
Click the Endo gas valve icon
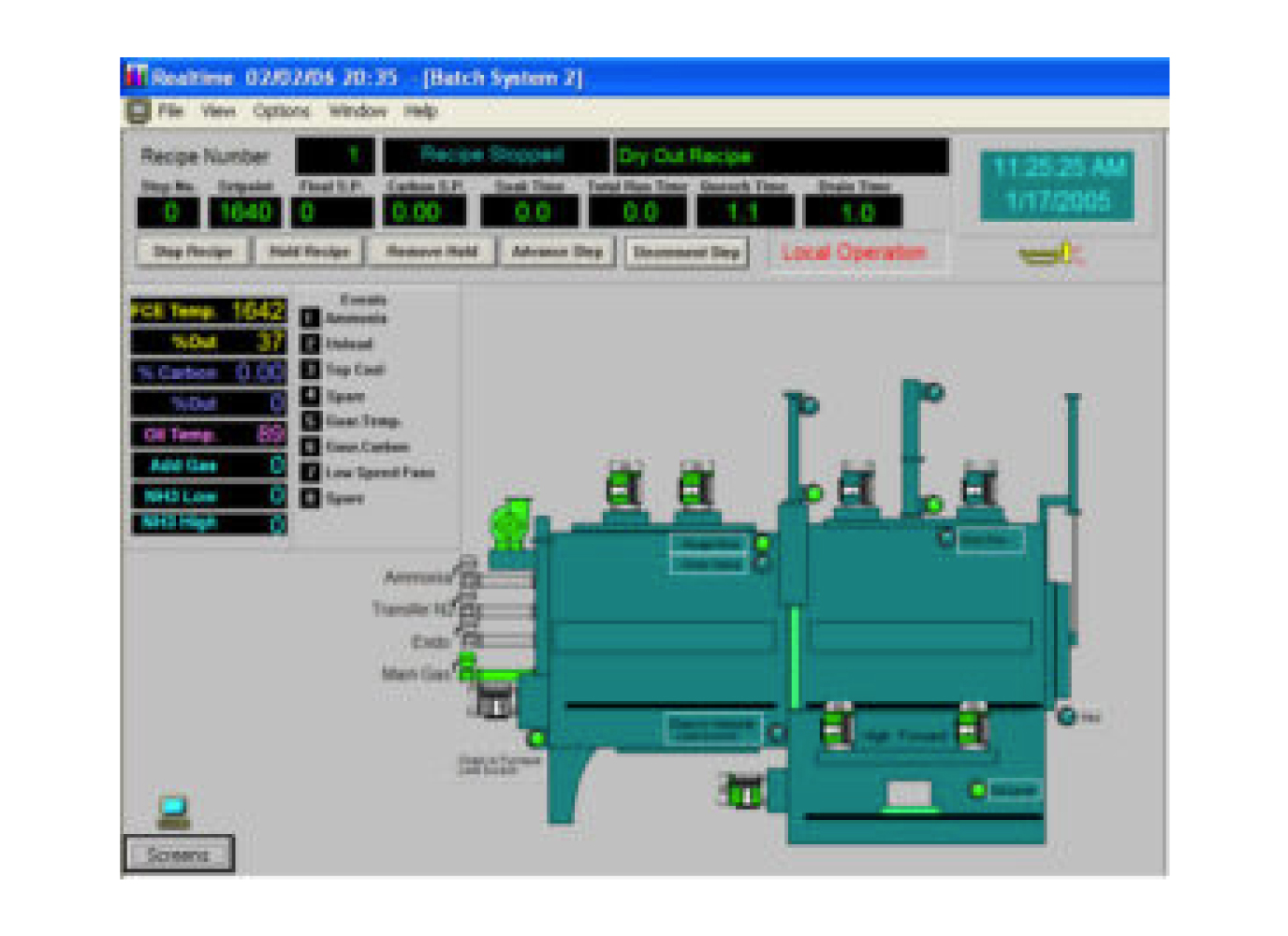tap(471, 640)
